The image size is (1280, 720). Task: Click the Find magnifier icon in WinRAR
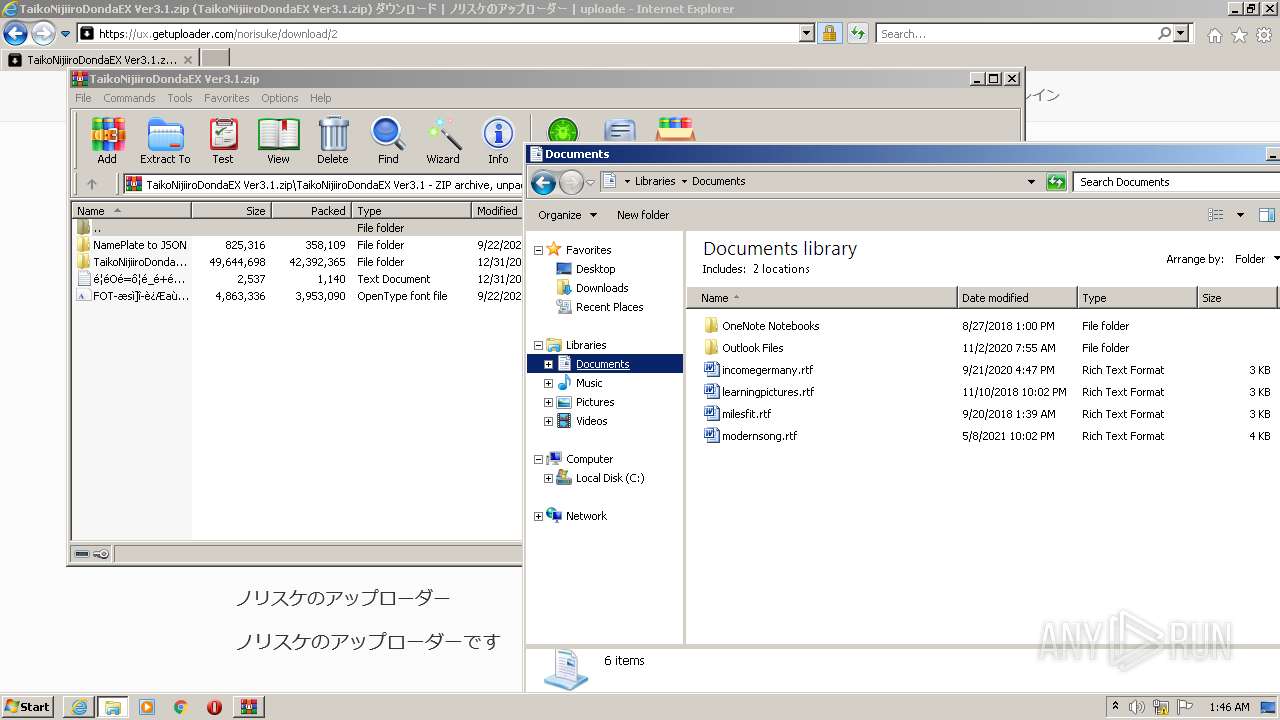[388, 141]
